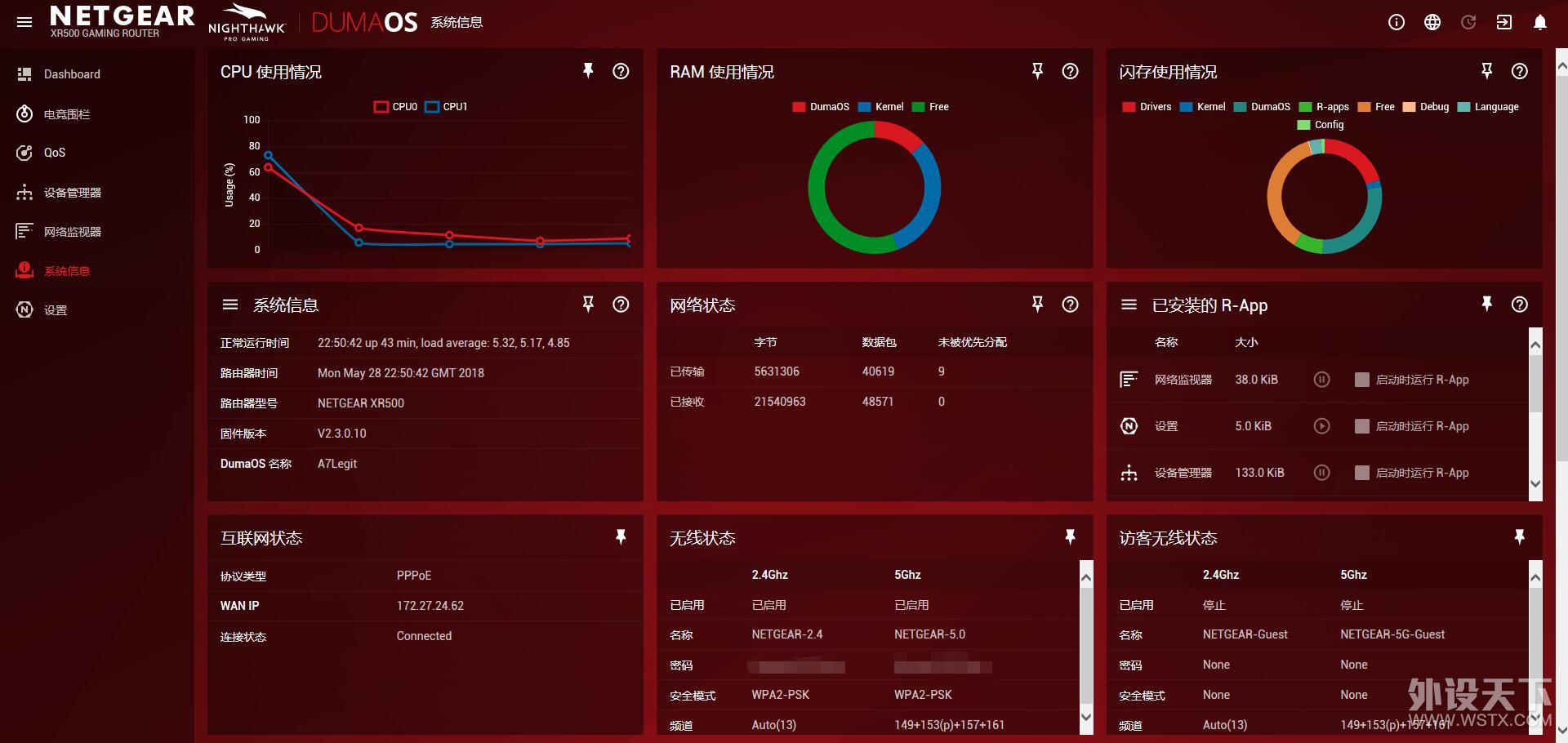This screenshot has height=743, width=1568.
Task: Pin the 网络状态 panel
Action: (1037, 305)
